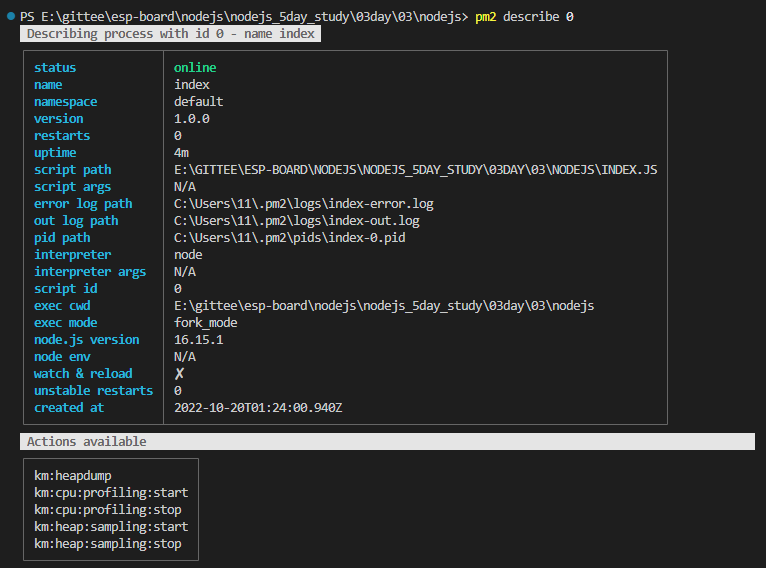Click the km:heap:sampling:stop action
The image size is (766, 568).
108,544
